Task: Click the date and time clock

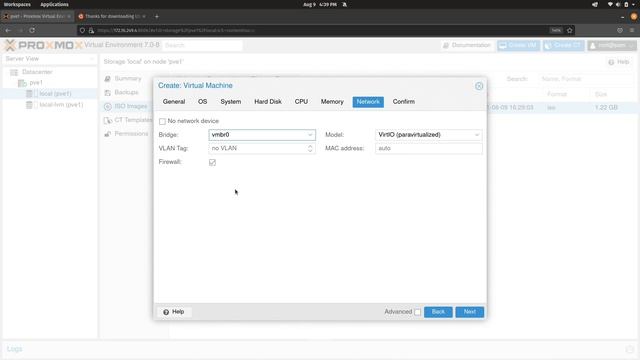Action: click(320, 4)
